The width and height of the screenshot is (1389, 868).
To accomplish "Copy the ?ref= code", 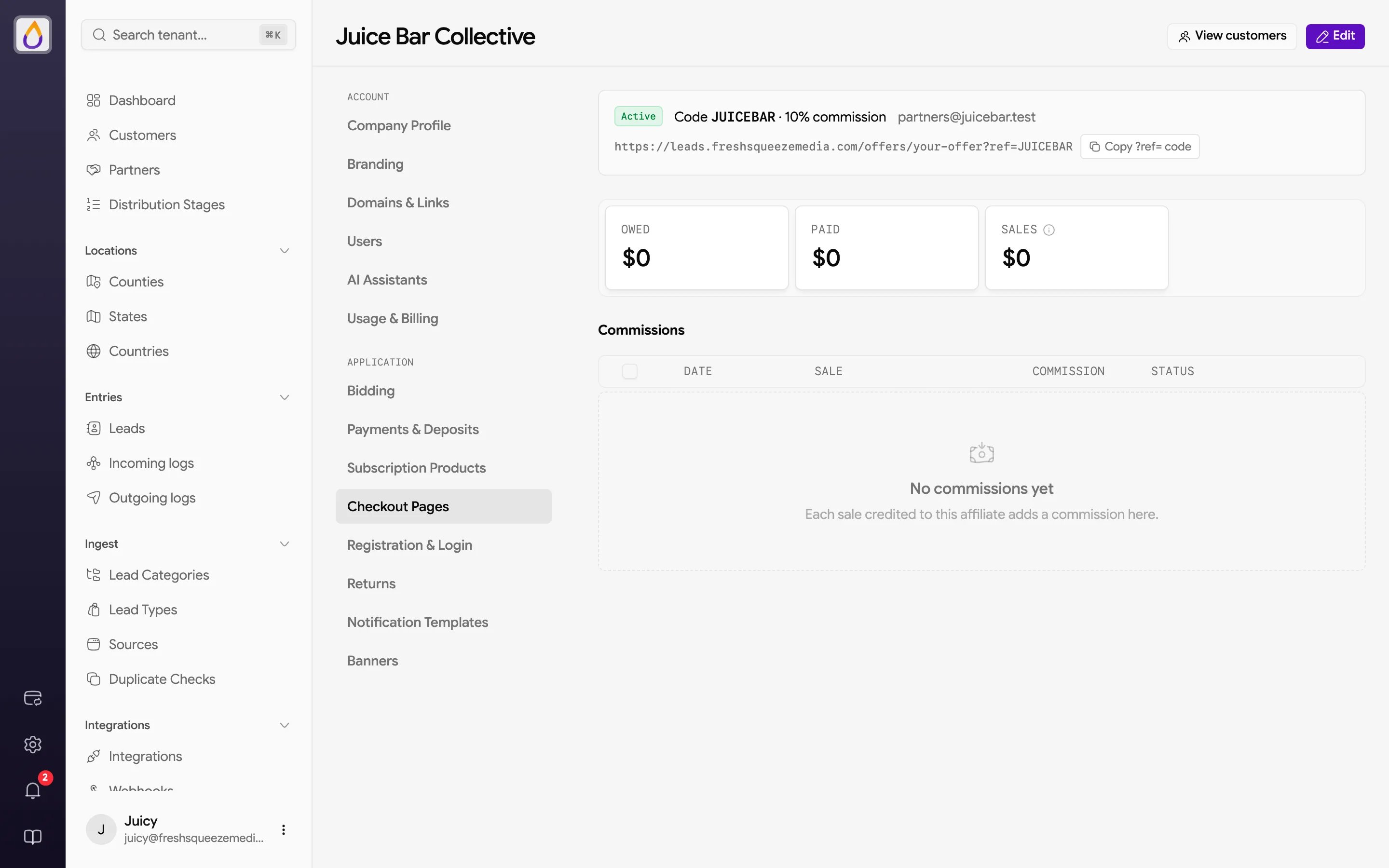I will (x=1140, y=147).
